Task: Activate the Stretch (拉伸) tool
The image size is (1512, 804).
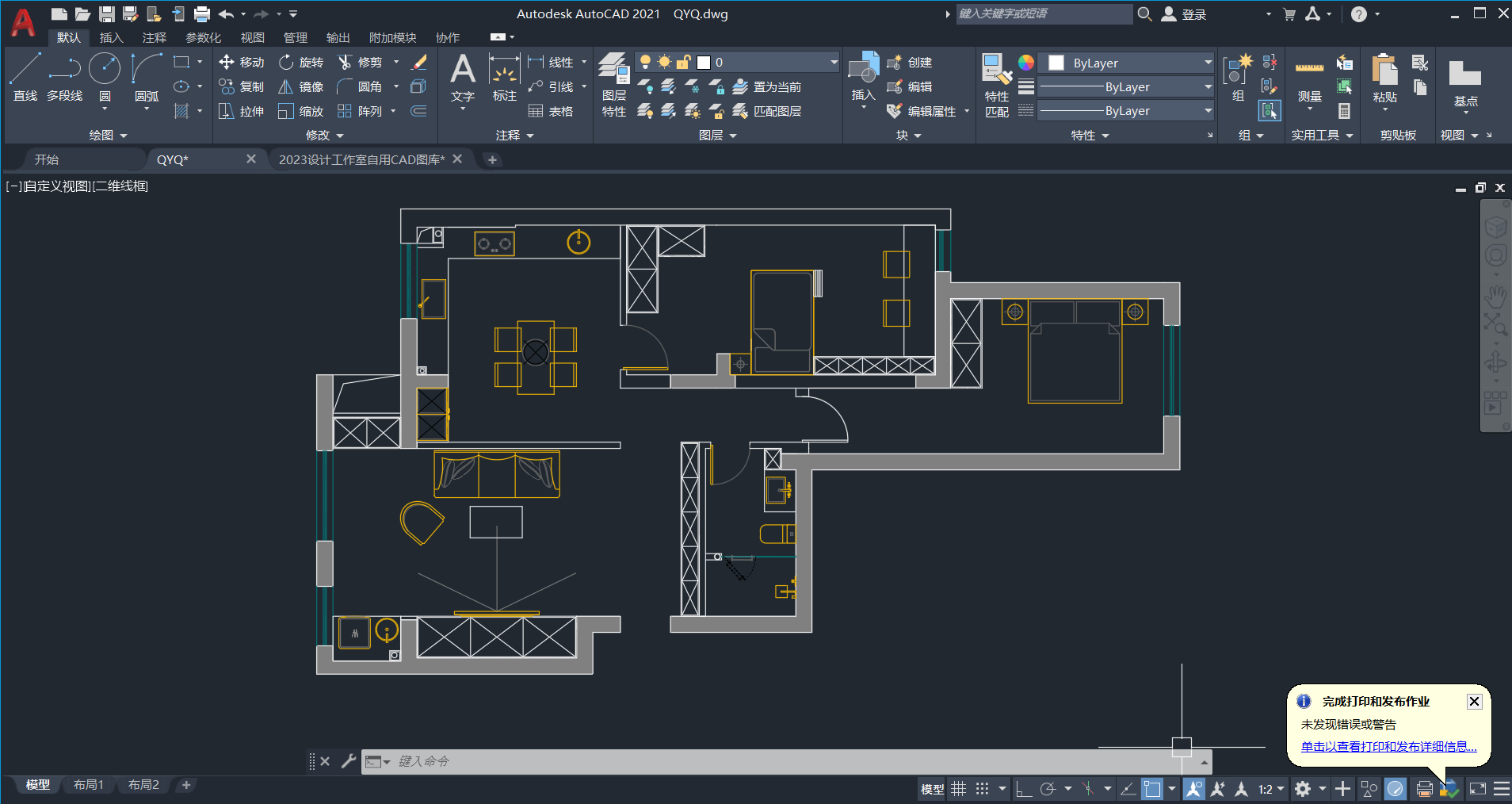Action: click(x=242, y=111)
